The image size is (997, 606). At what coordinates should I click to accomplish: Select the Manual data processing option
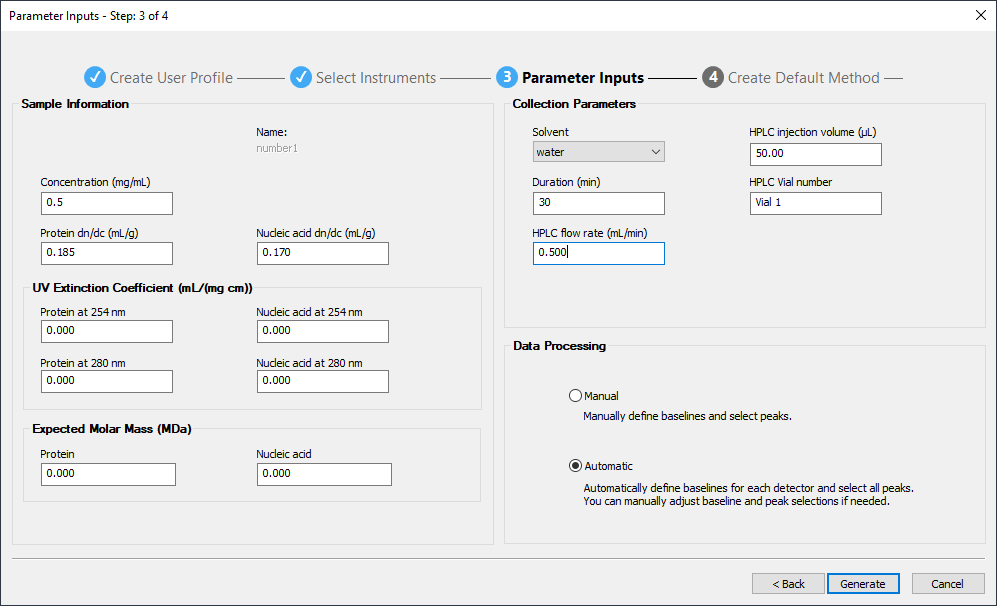tap(575, 396)
